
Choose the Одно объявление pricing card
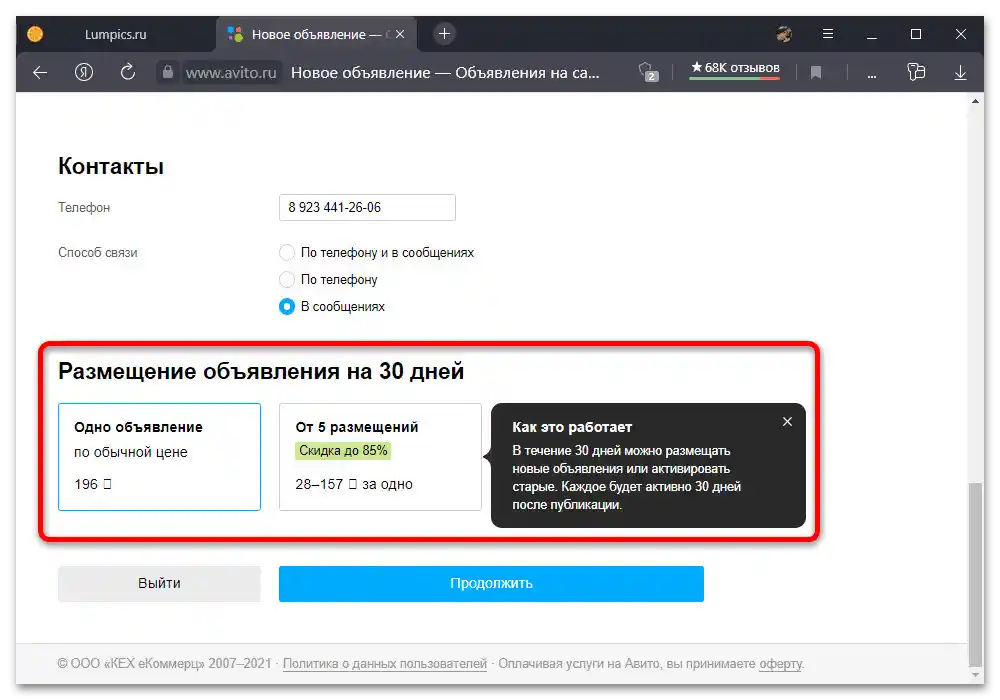[159, 456]
